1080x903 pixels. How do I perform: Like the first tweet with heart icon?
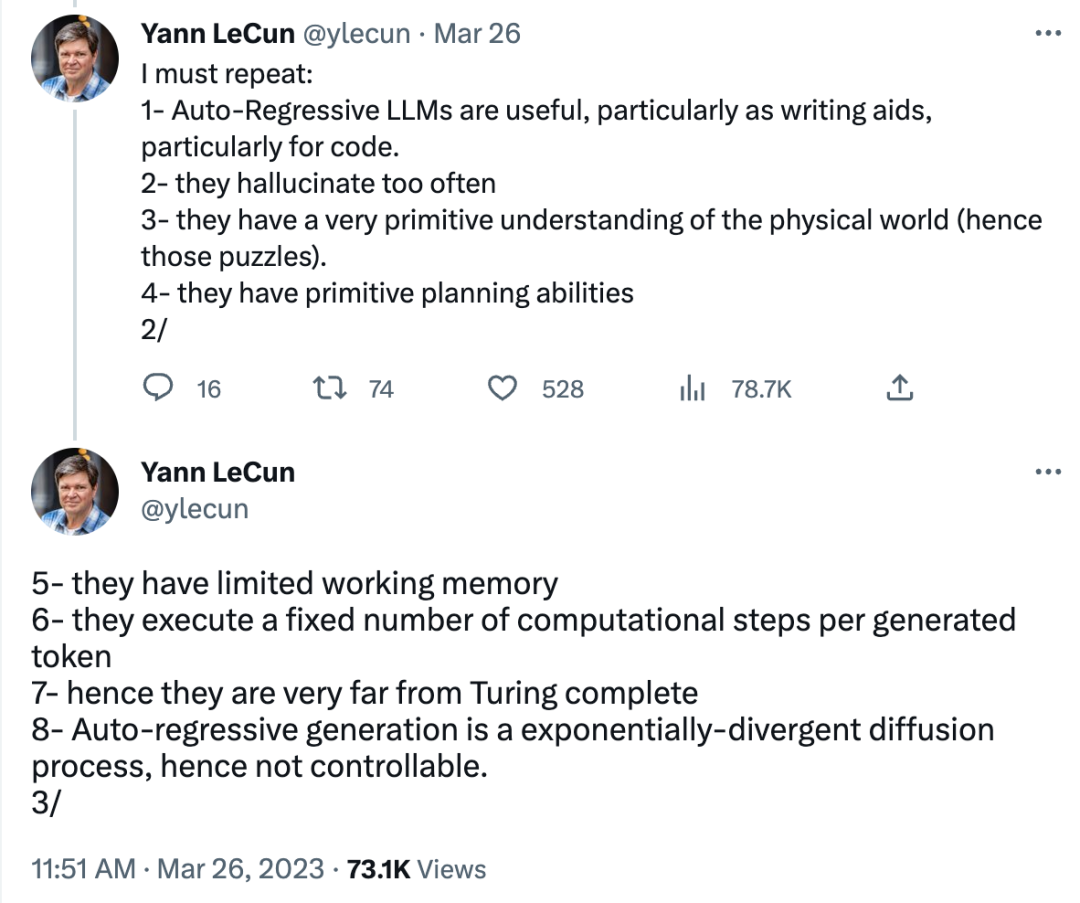pyautogui.click(x=502, y=388)
